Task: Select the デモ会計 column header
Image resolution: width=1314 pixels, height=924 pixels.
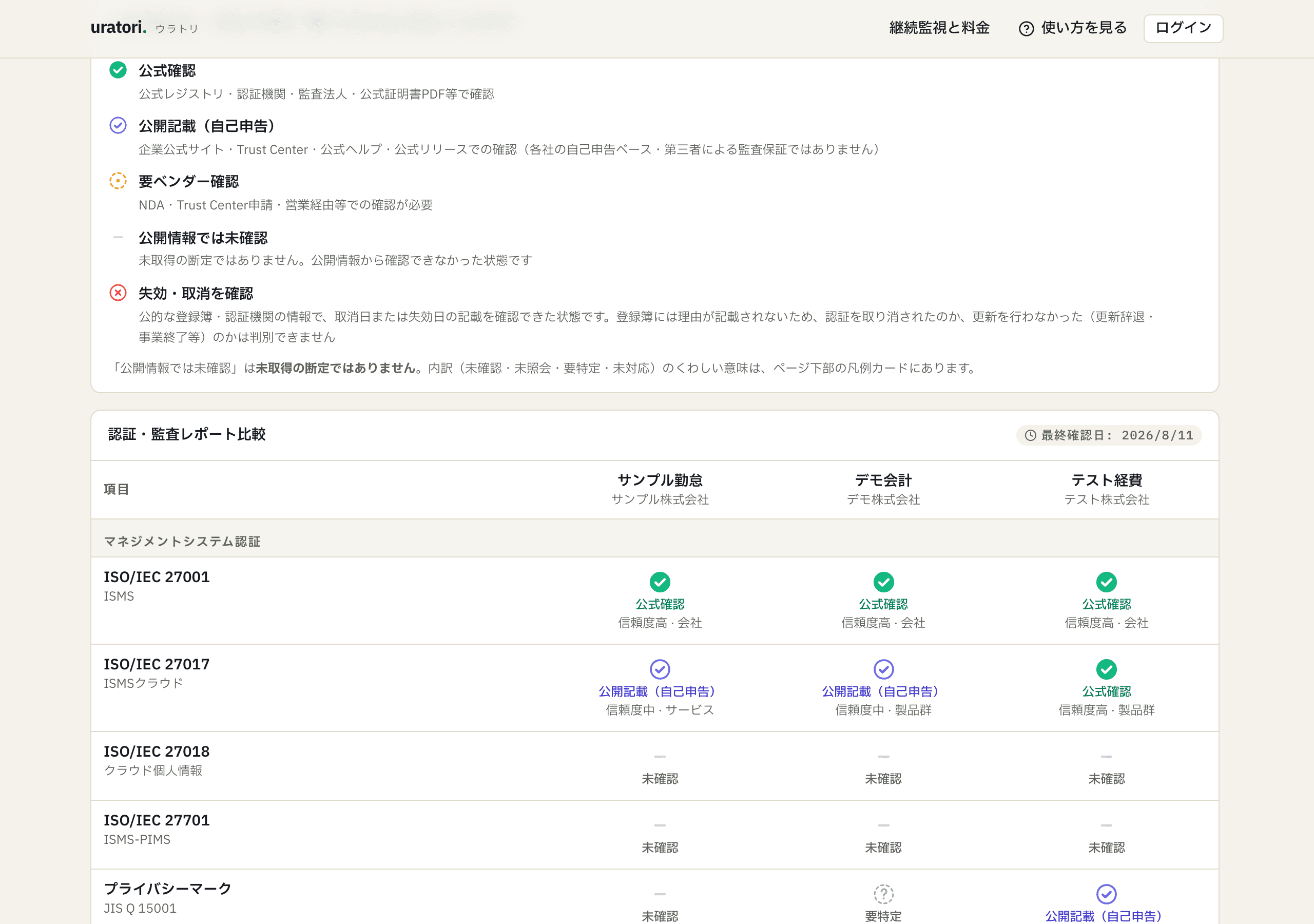Action: [883, 489]
